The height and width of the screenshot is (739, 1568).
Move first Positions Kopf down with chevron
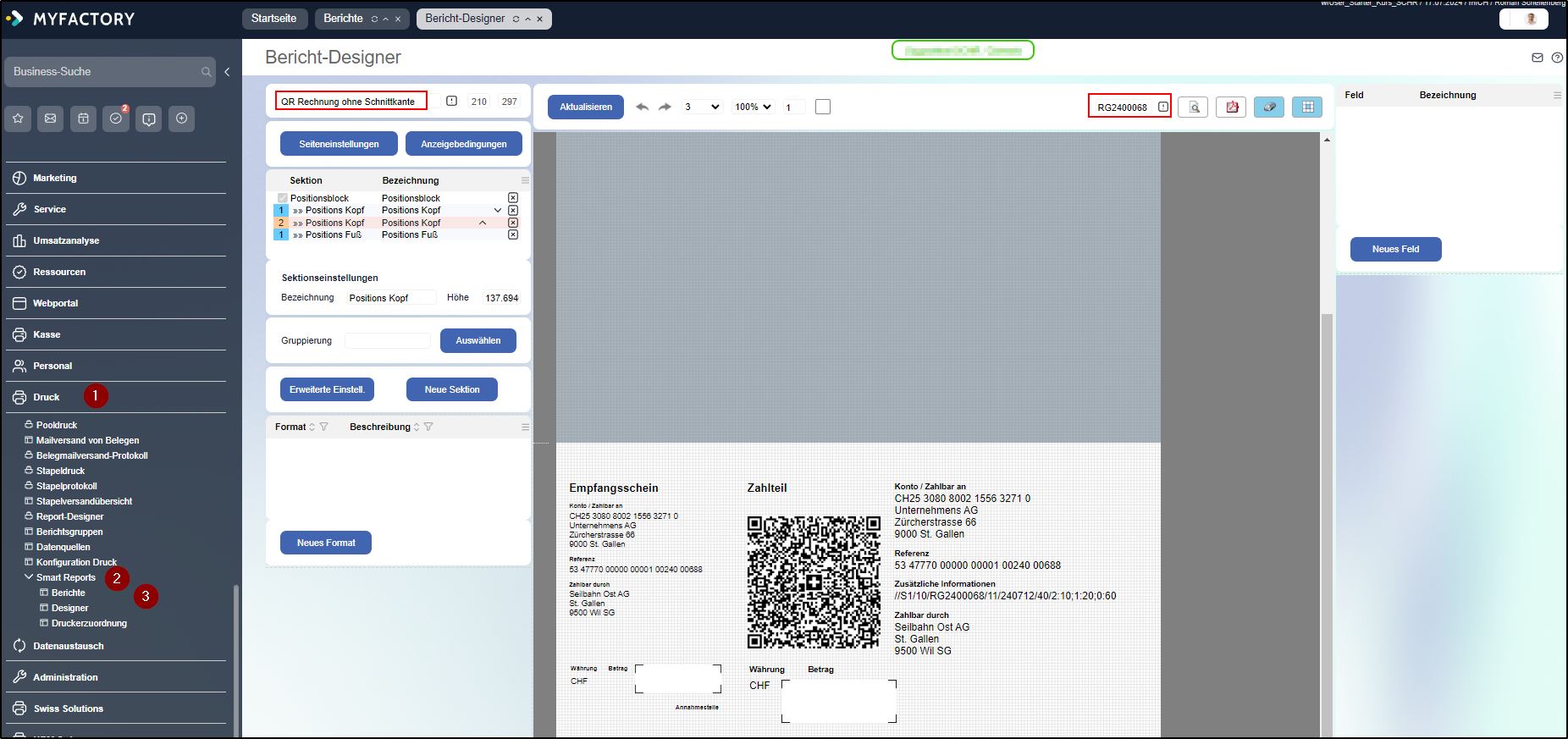498,210
